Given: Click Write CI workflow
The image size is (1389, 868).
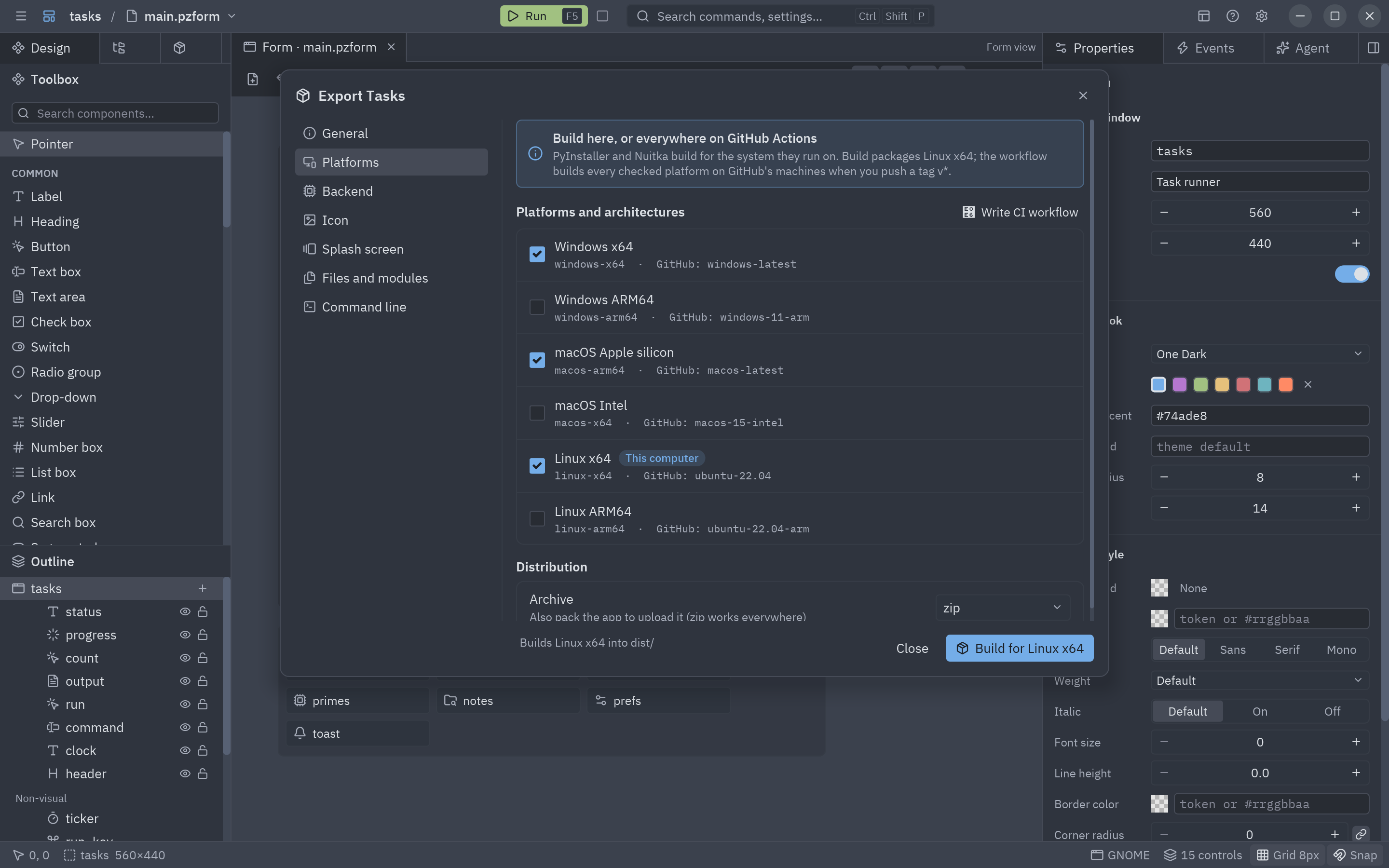Looking at the screenshot, I should coord(1020,212).
